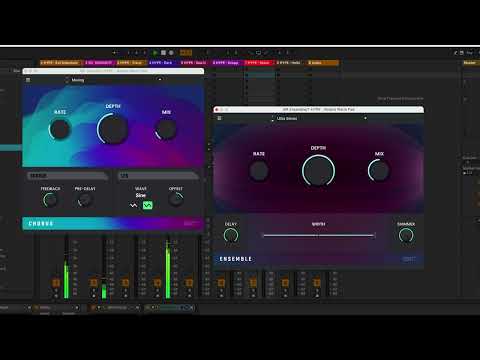Toggle the second mixer channel's orange button
Screen dimensions: 480x360
[x=94, y=283]
